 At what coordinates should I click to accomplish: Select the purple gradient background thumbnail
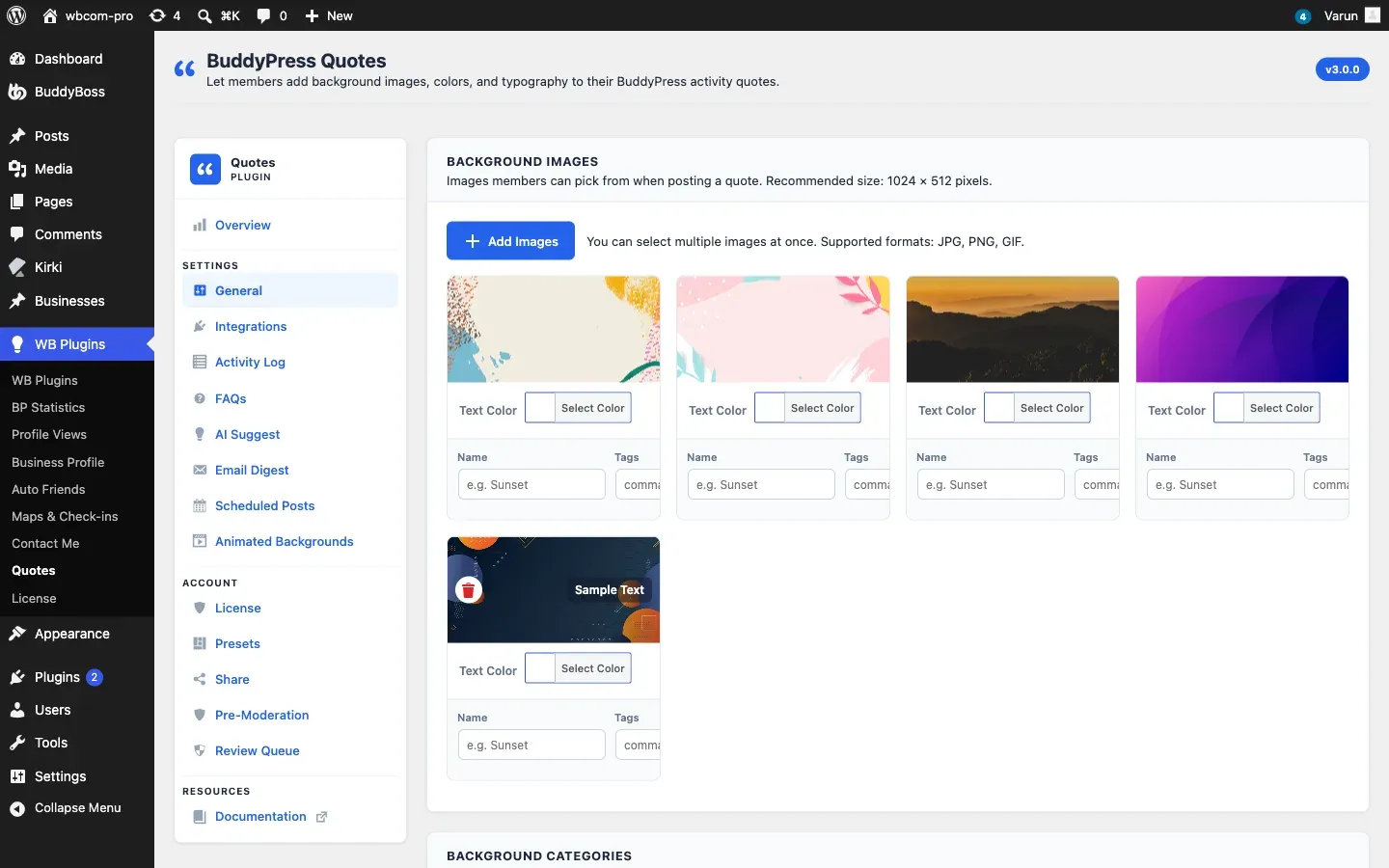(1242, 329)
